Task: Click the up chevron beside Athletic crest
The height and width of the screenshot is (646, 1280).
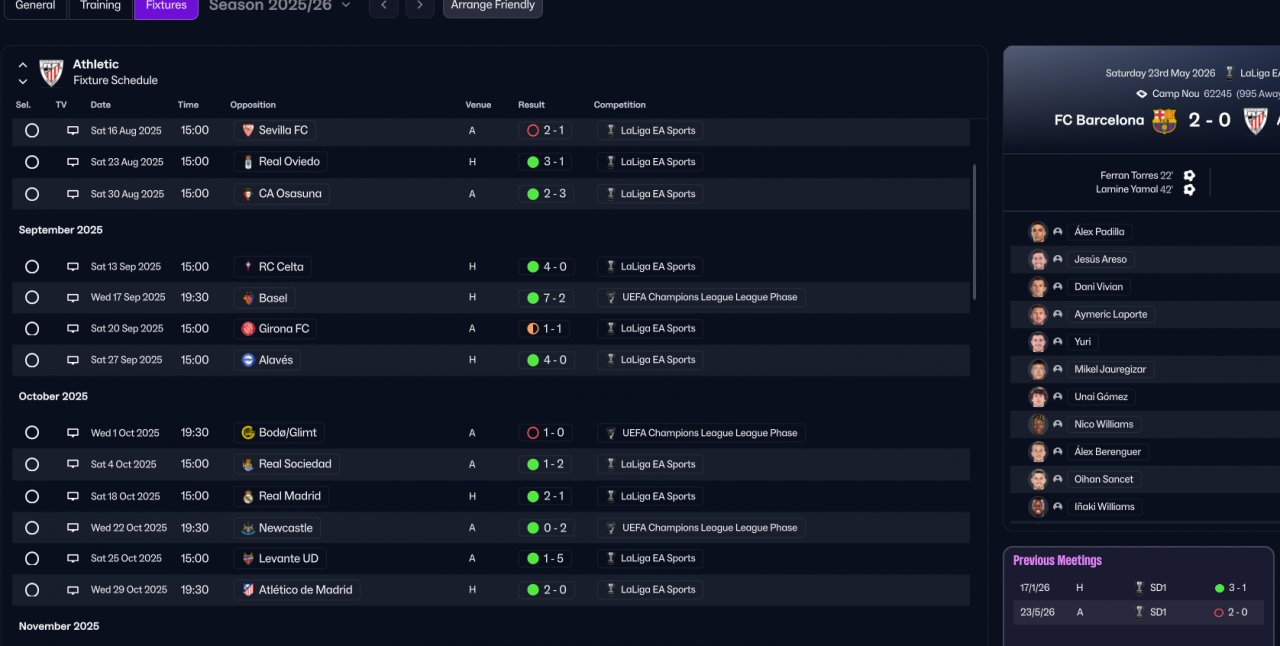Action: pos(23,65)
